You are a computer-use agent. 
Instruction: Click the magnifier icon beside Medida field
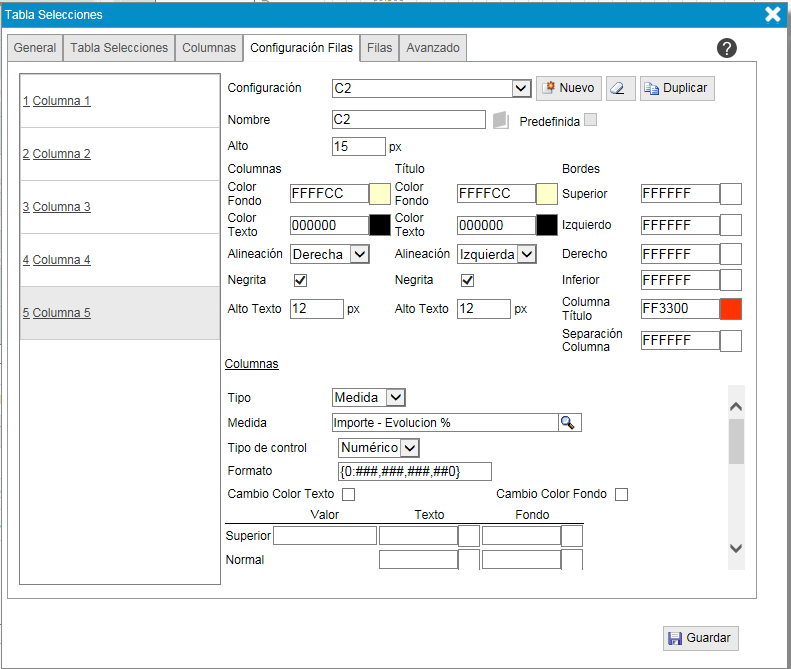[568, 423]
